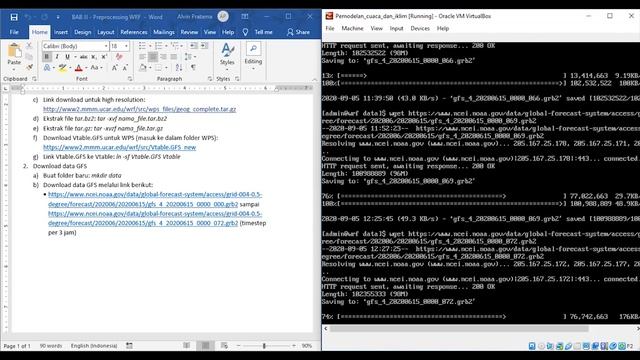Screen dimensions: 640x360
Task: Click the Justify alignment icon
Action: [x=174, y=57]
